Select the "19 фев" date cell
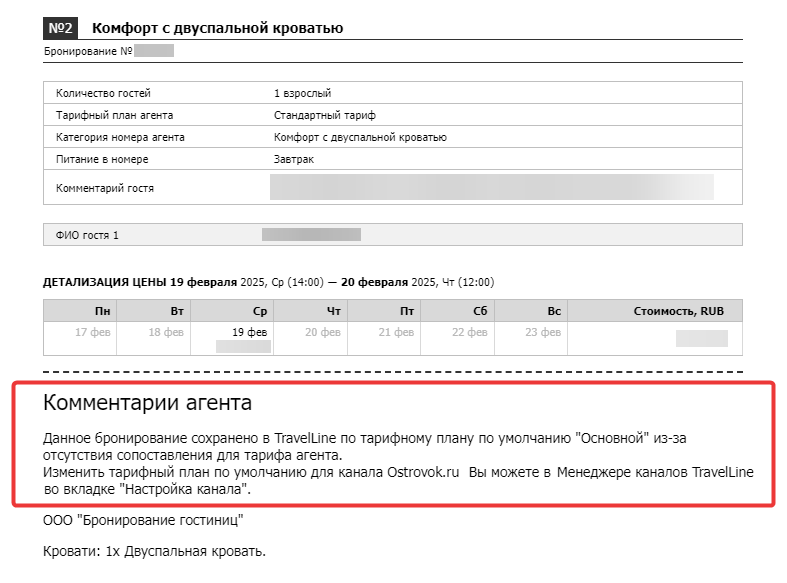 249,332
